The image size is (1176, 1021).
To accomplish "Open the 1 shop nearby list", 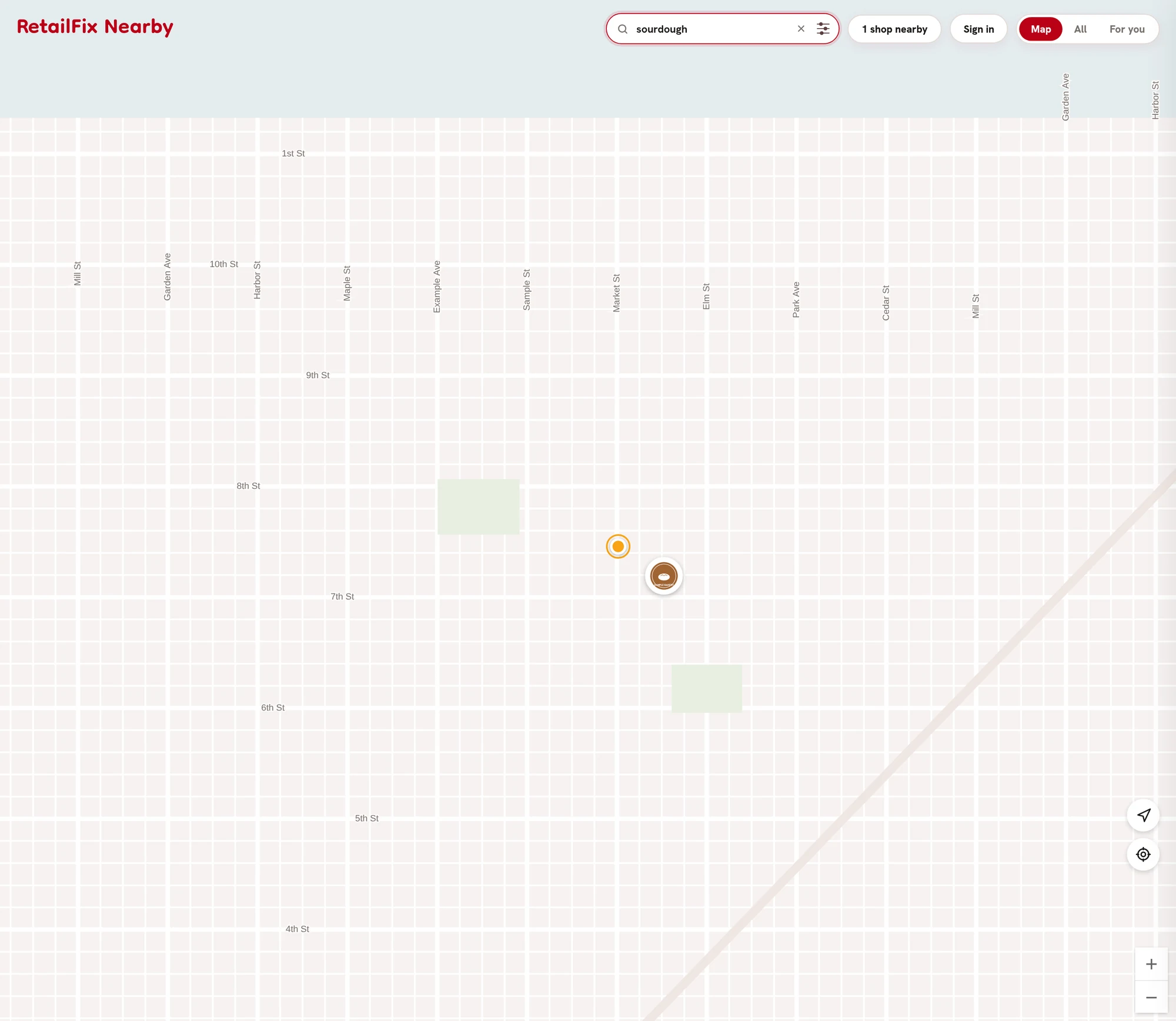I will pos(894,29).
